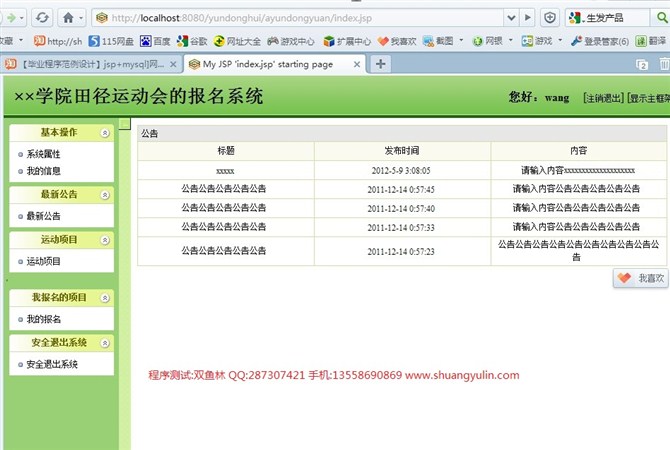Screen dimensions: 670x450
Task: Collapse the 安全退出系统 panel
Action: click(x=105, y=343)
